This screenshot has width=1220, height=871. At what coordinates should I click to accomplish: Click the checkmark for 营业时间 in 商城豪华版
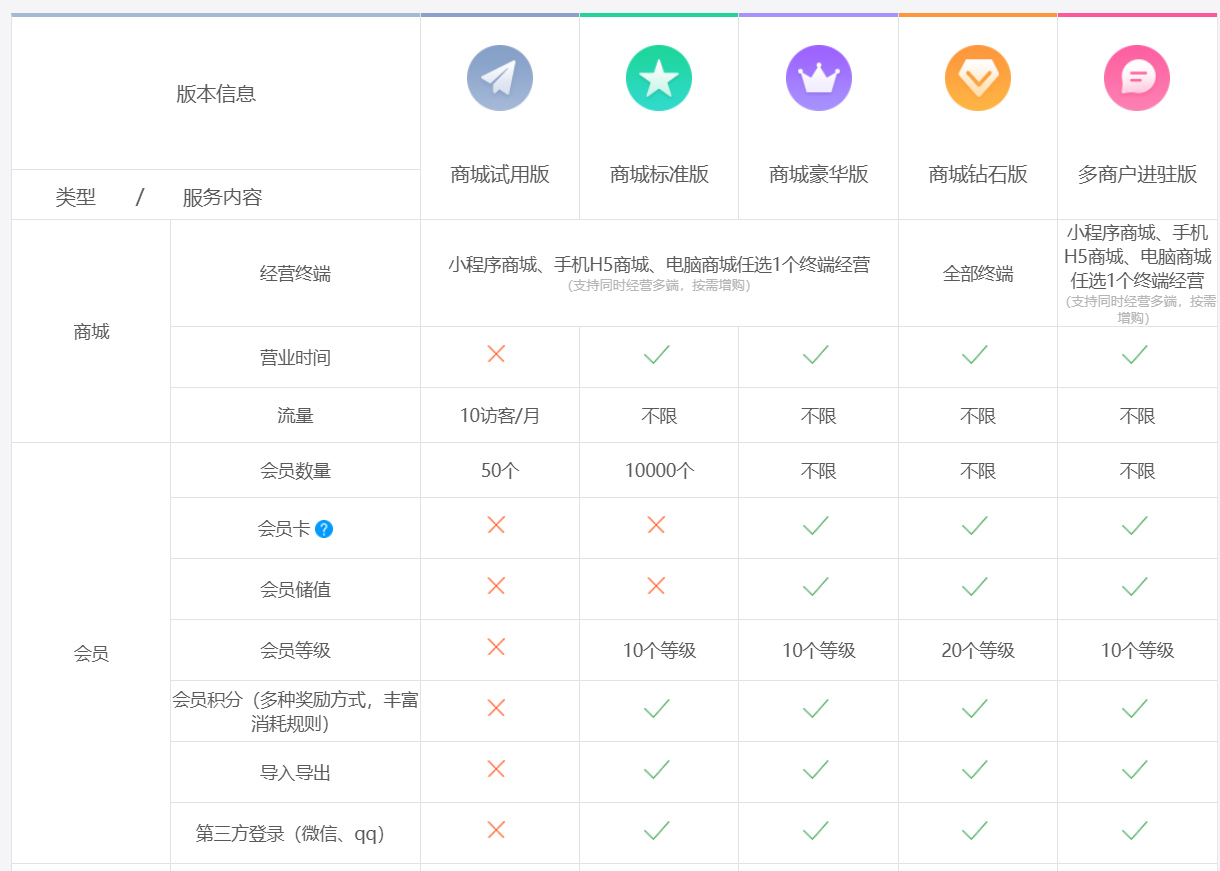[816, 354]
